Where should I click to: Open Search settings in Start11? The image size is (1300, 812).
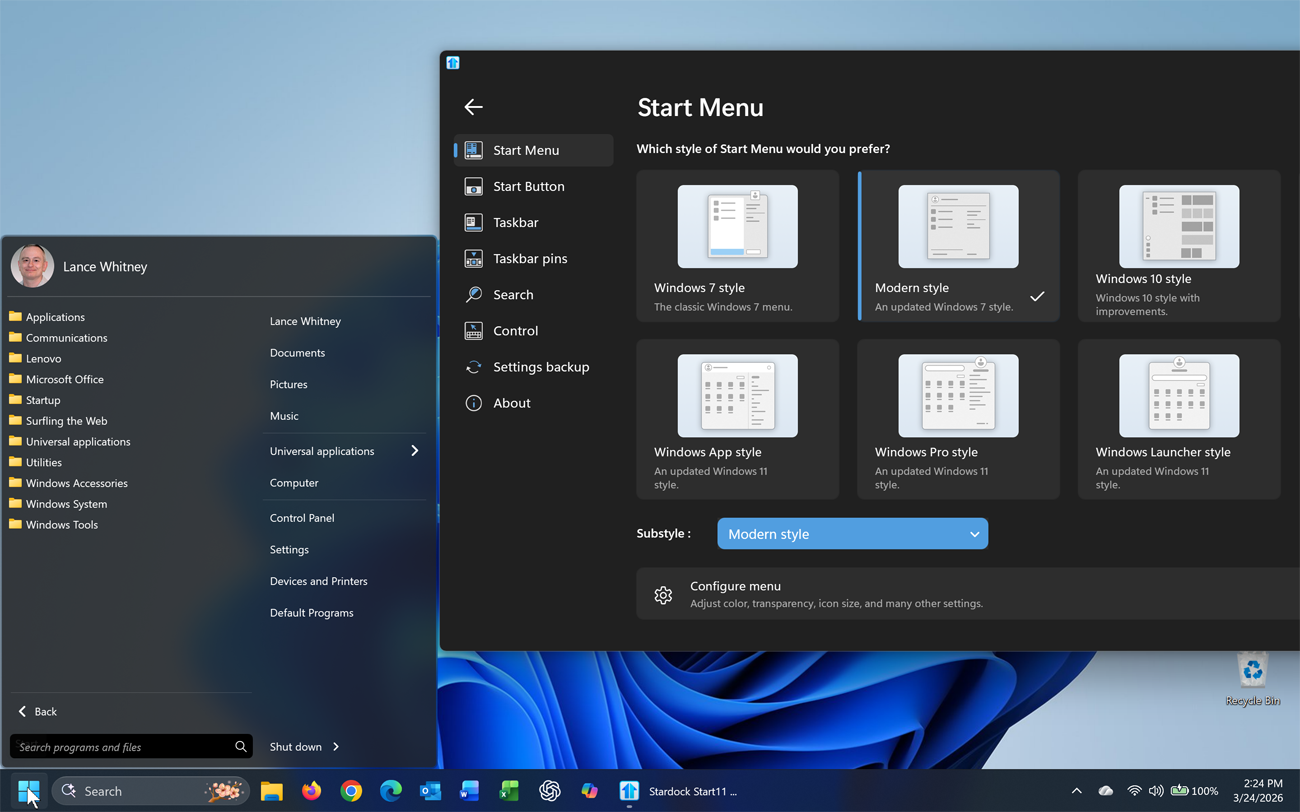coord(513,294)
